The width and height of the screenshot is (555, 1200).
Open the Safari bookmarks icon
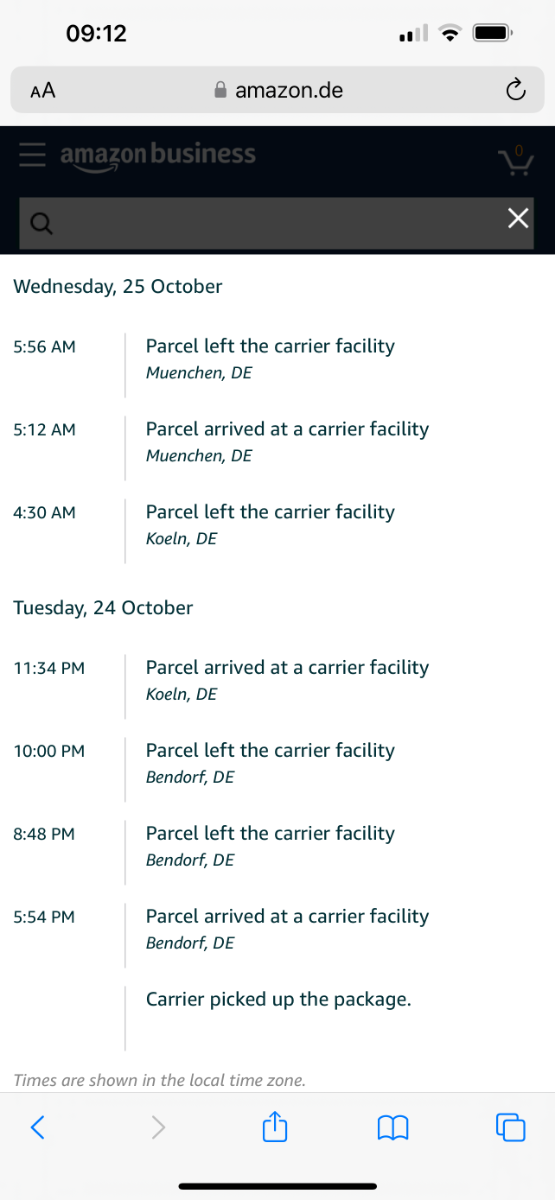tap(393, 1129)
